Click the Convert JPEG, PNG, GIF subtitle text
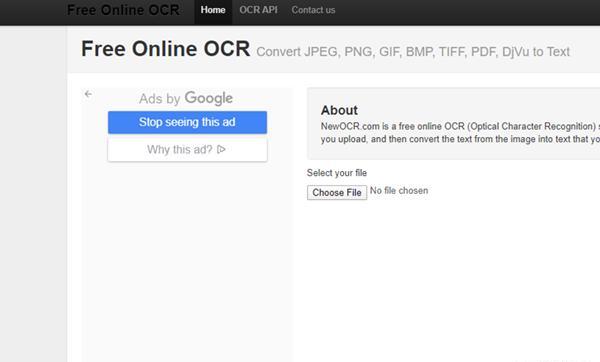This screenshot has width=600, height=362. point(413,52)
